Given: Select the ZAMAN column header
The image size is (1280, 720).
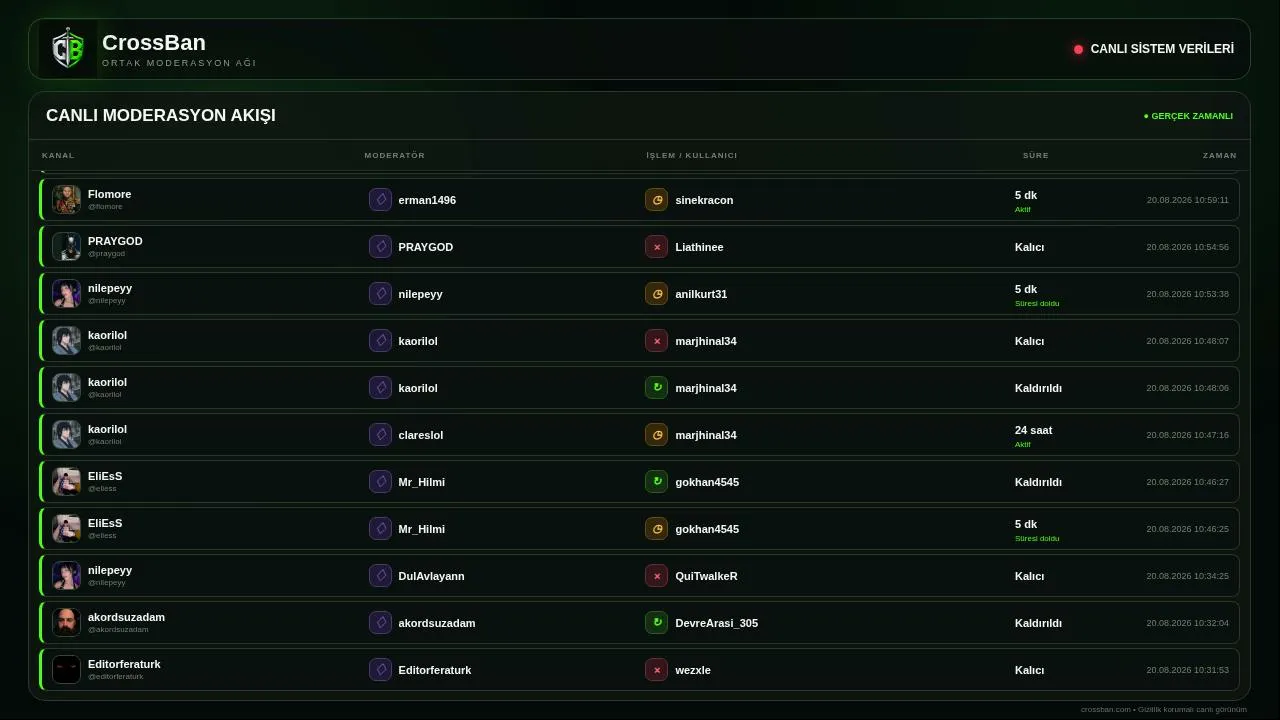Looking at the screenshot, I should (1220, 155).
